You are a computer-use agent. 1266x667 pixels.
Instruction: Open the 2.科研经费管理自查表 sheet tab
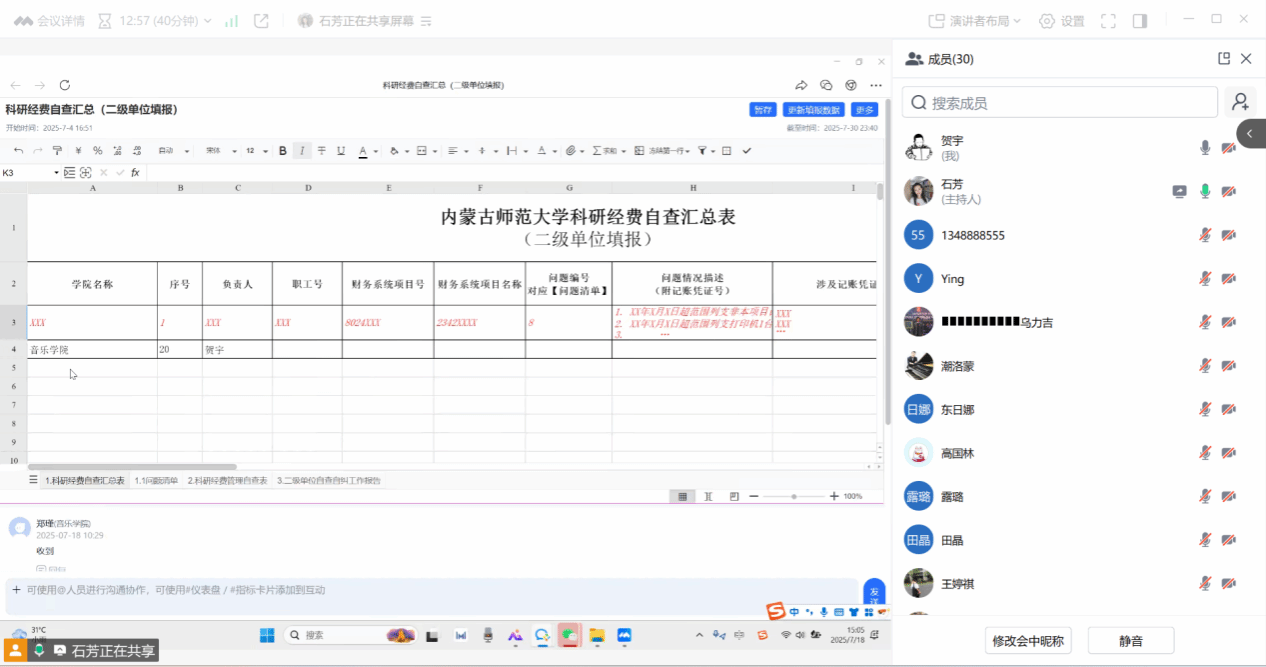[227, 481]
